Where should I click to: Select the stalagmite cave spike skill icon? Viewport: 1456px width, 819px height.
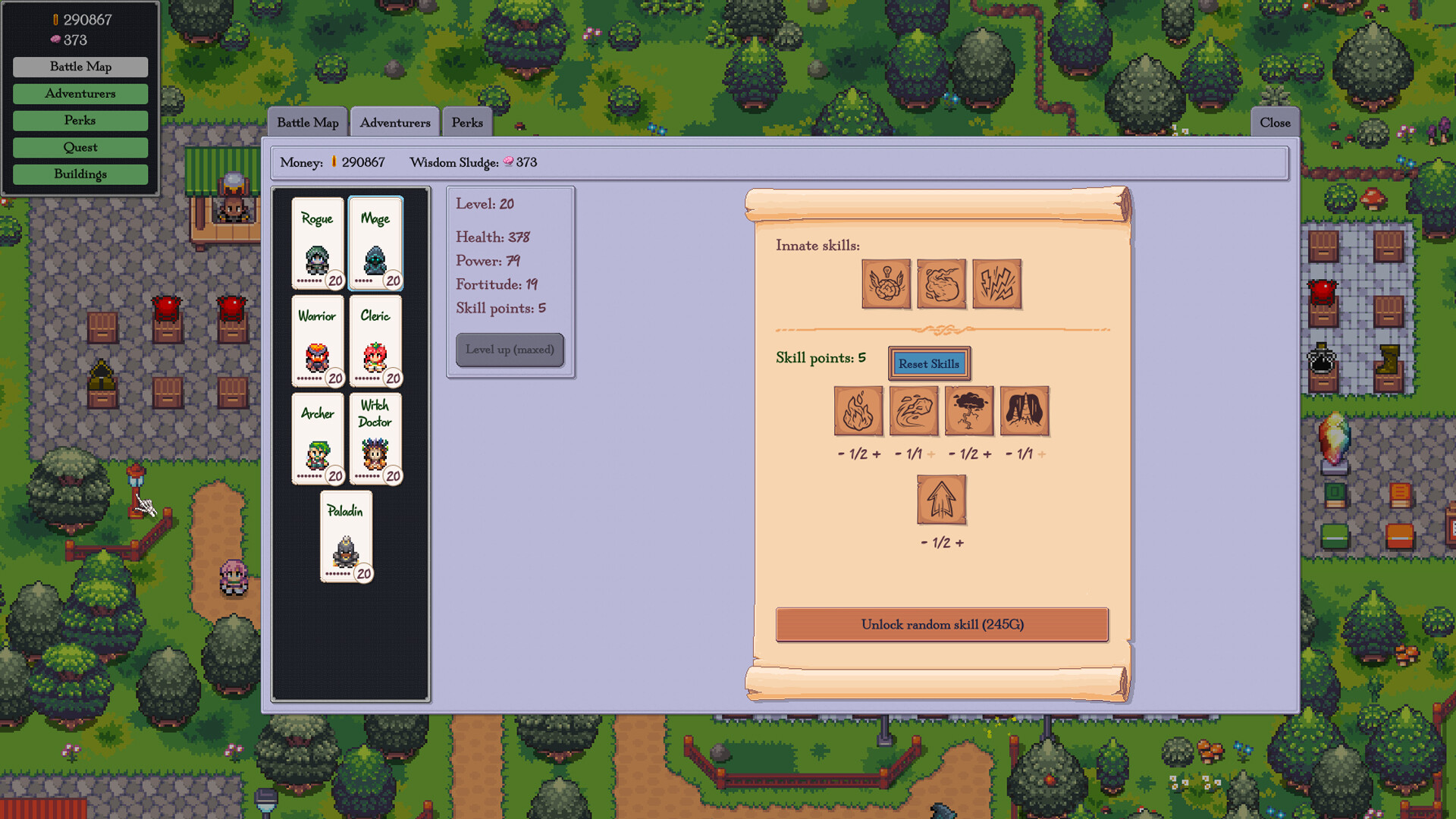click(x=1025, y=411)
